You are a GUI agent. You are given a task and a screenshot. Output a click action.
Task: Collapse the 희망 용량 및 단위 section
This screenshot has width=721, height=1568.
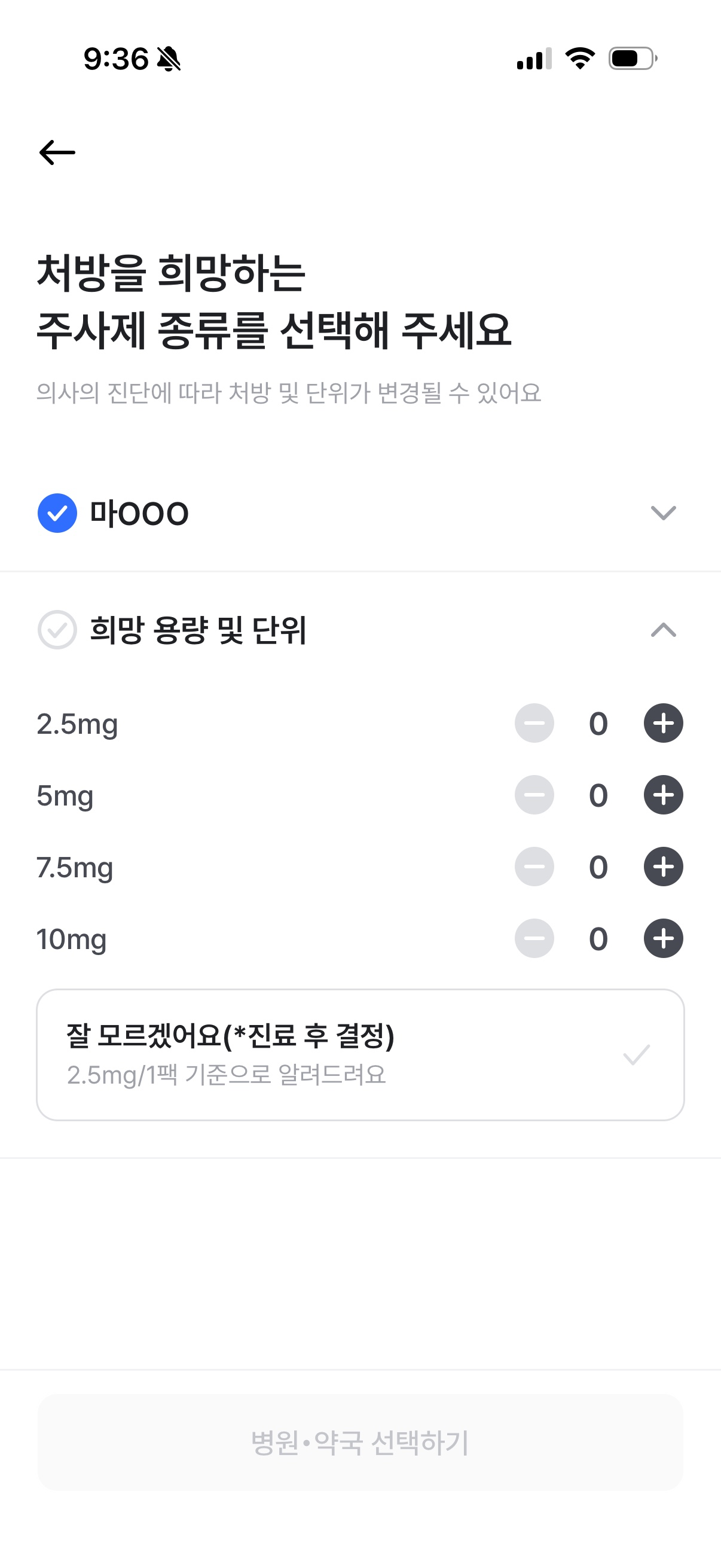(x=663, y=630)
